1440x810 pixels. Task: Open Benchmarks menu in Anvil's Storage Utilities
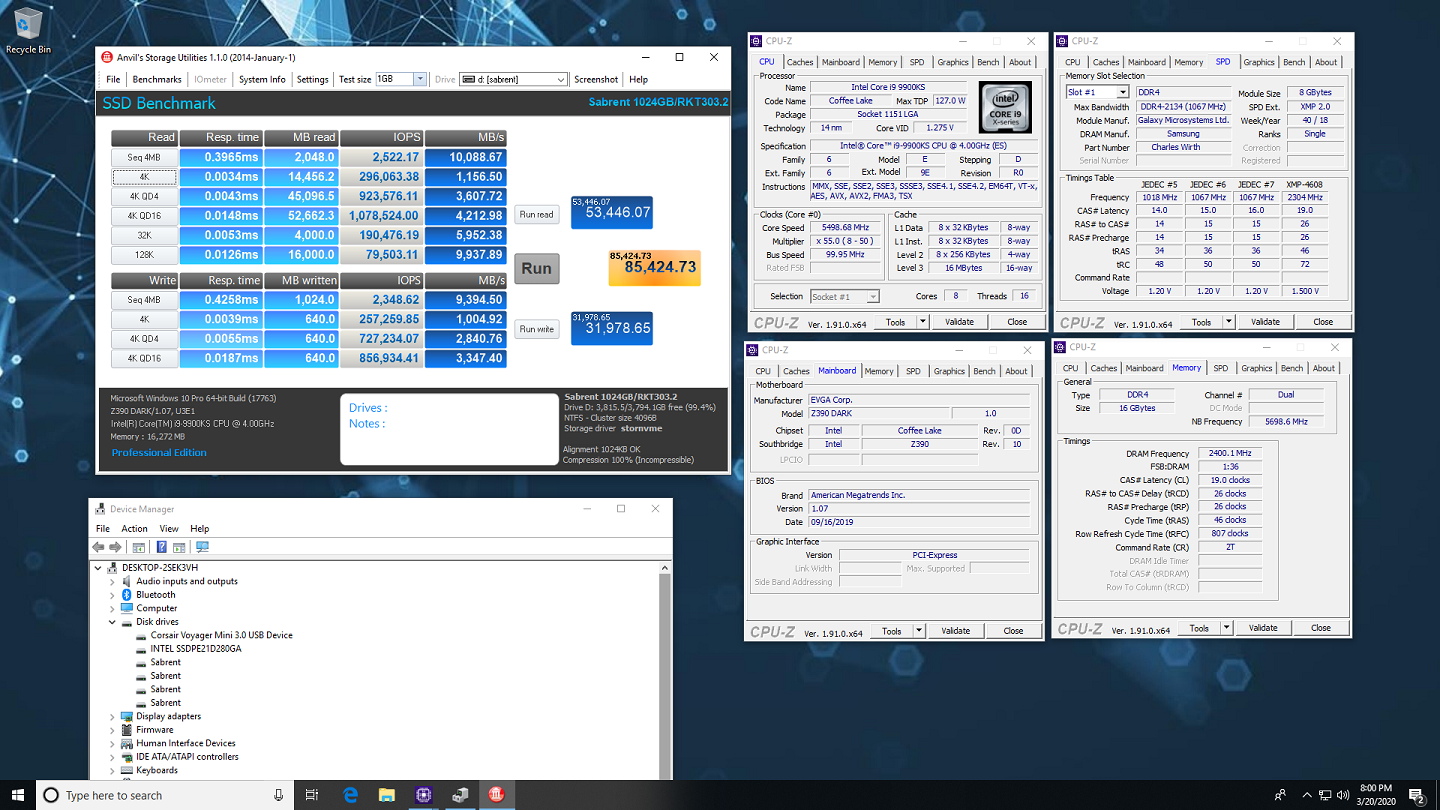(x=157, y=79)
